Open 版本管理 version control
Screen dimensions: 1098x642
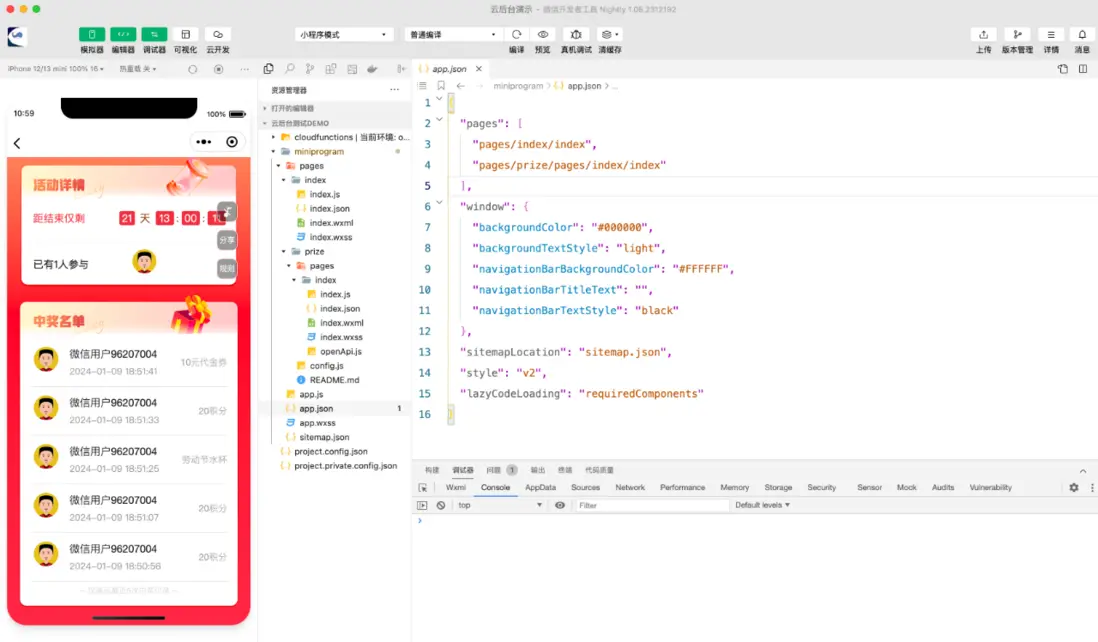click(1017, 34)
